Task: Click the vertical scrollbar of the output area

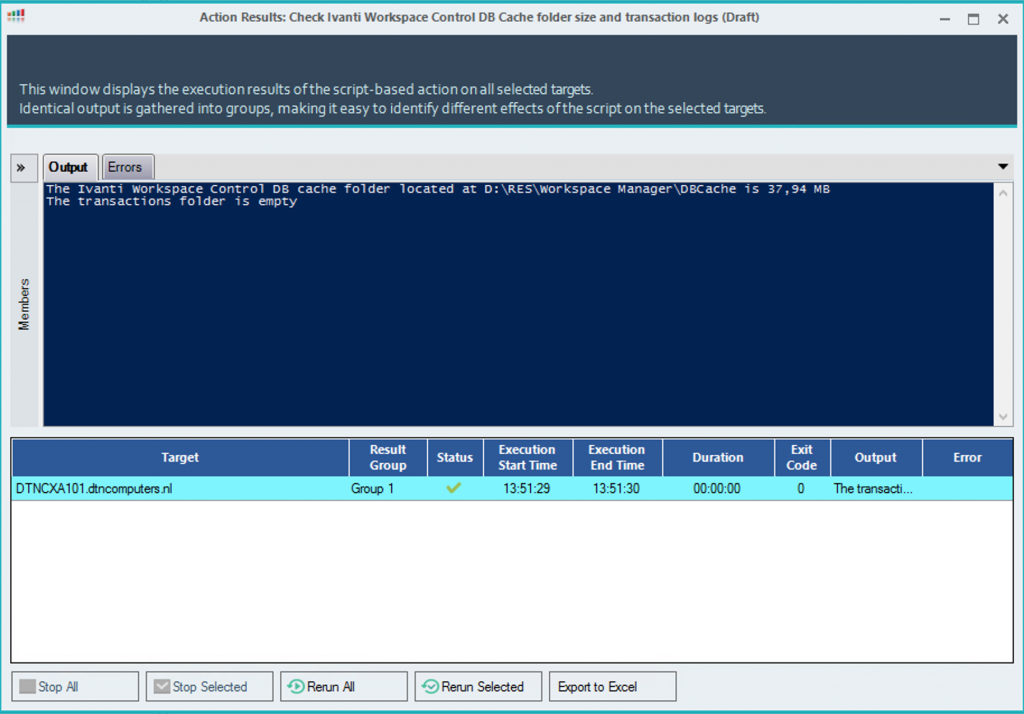Action: tap(1003, 300)
